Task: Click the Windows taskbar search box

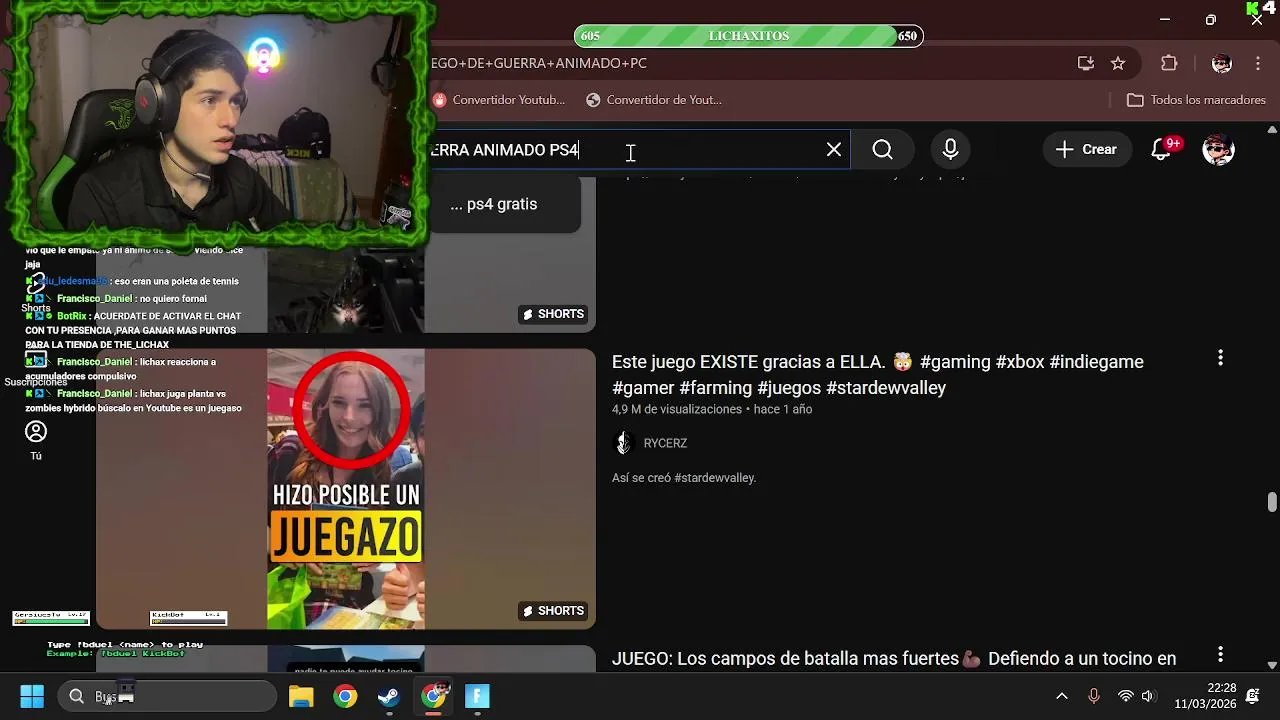Action: point(166,696)
